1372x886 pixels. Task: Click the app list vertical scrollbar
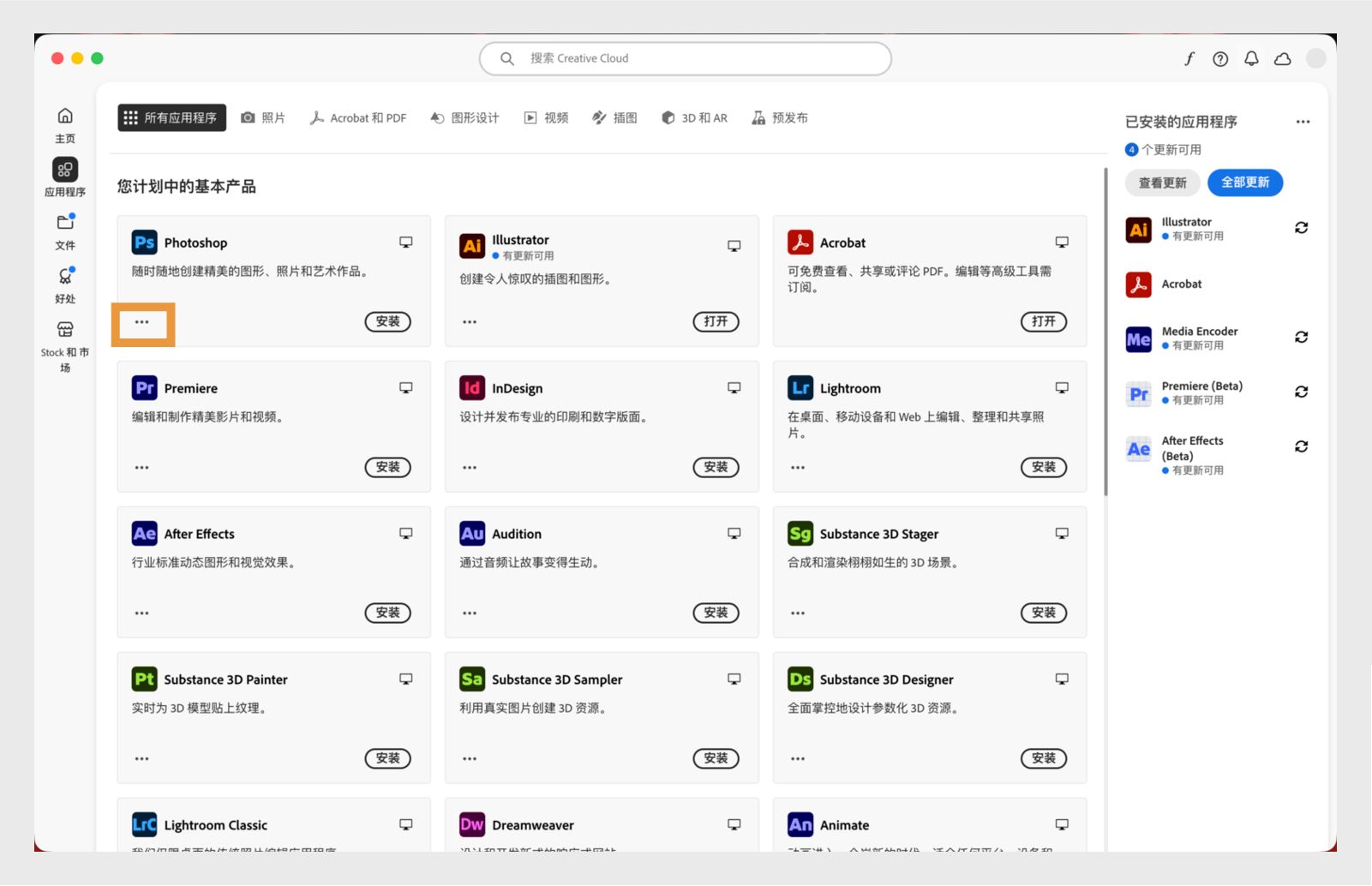pyautogui.click(x=1105, y=332)
